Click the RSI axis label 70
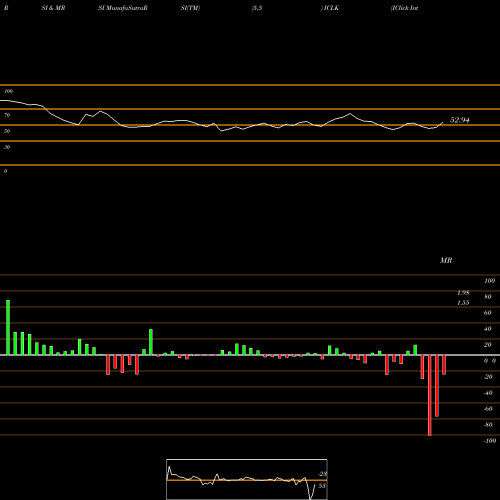500x500 pixels. [7, 115]
